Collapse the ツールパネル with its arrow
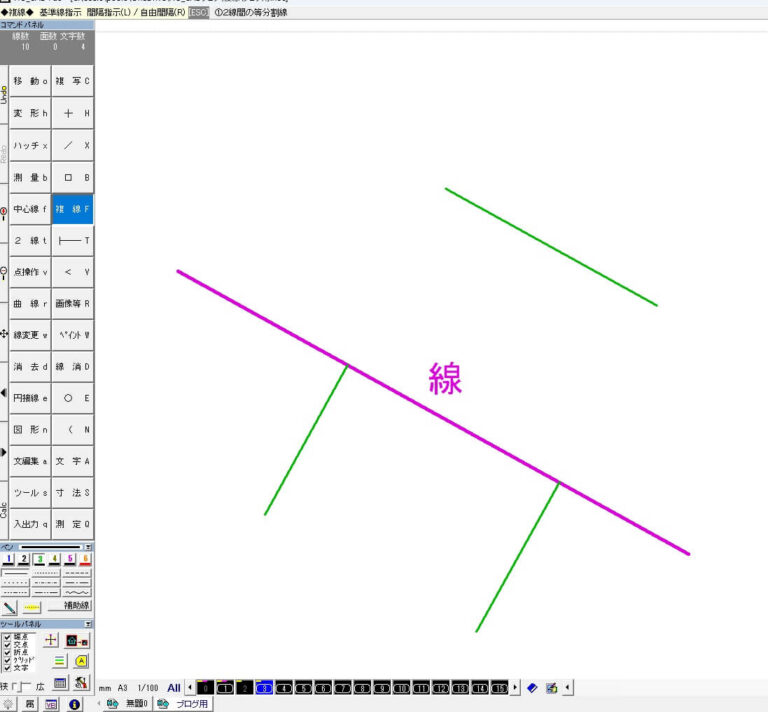Viewport: 768px width, 712px height. (x=88, y=623)
